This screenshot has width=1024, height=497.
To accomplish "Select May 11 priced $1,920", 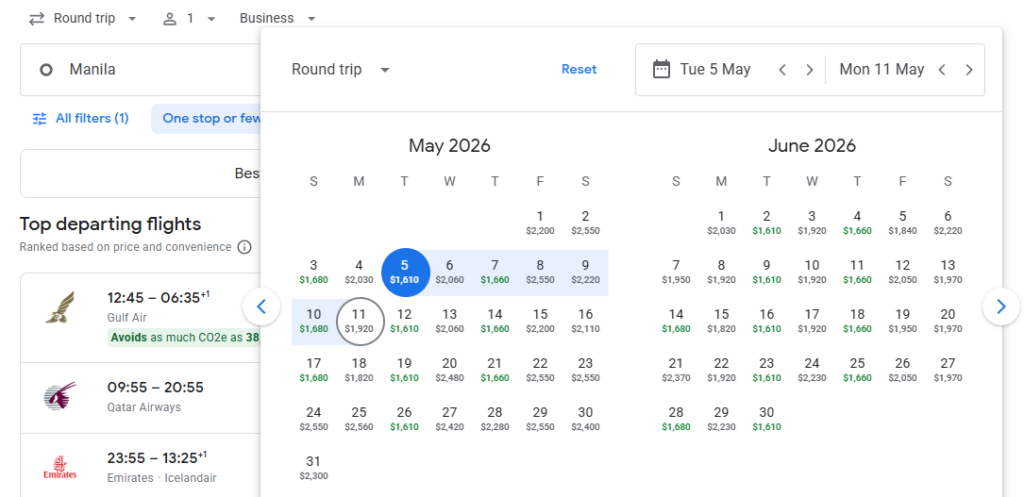I will pos(359,321).
